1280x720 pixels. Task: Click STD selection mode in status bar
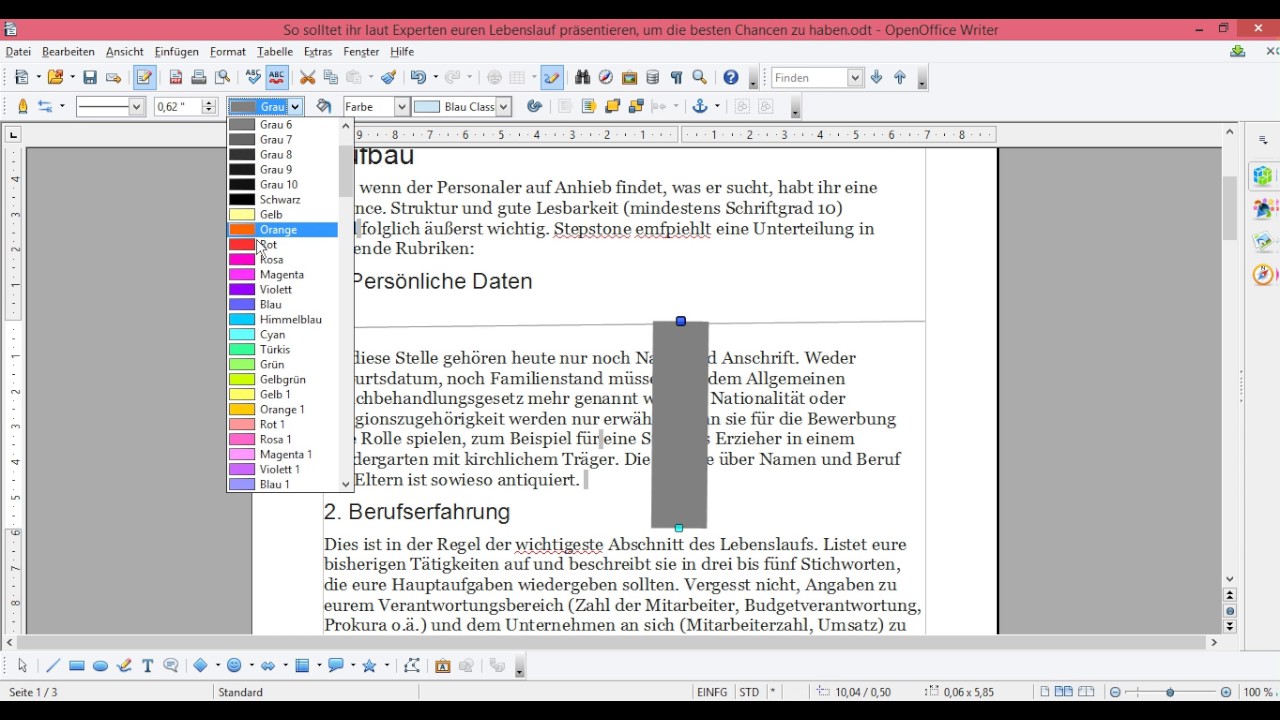pos(749,692)
